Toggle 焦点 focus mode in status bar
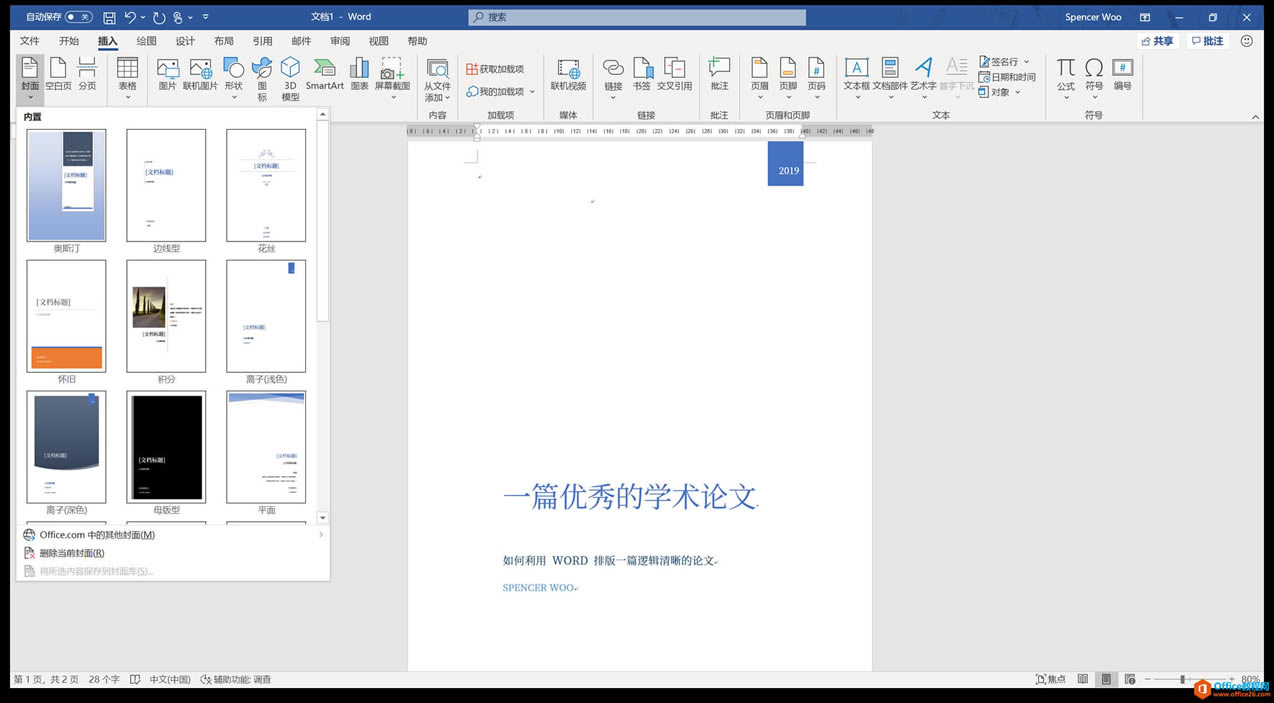Image resolution: width=1274 pixels, height=703 pixels. pos(1050,679)
